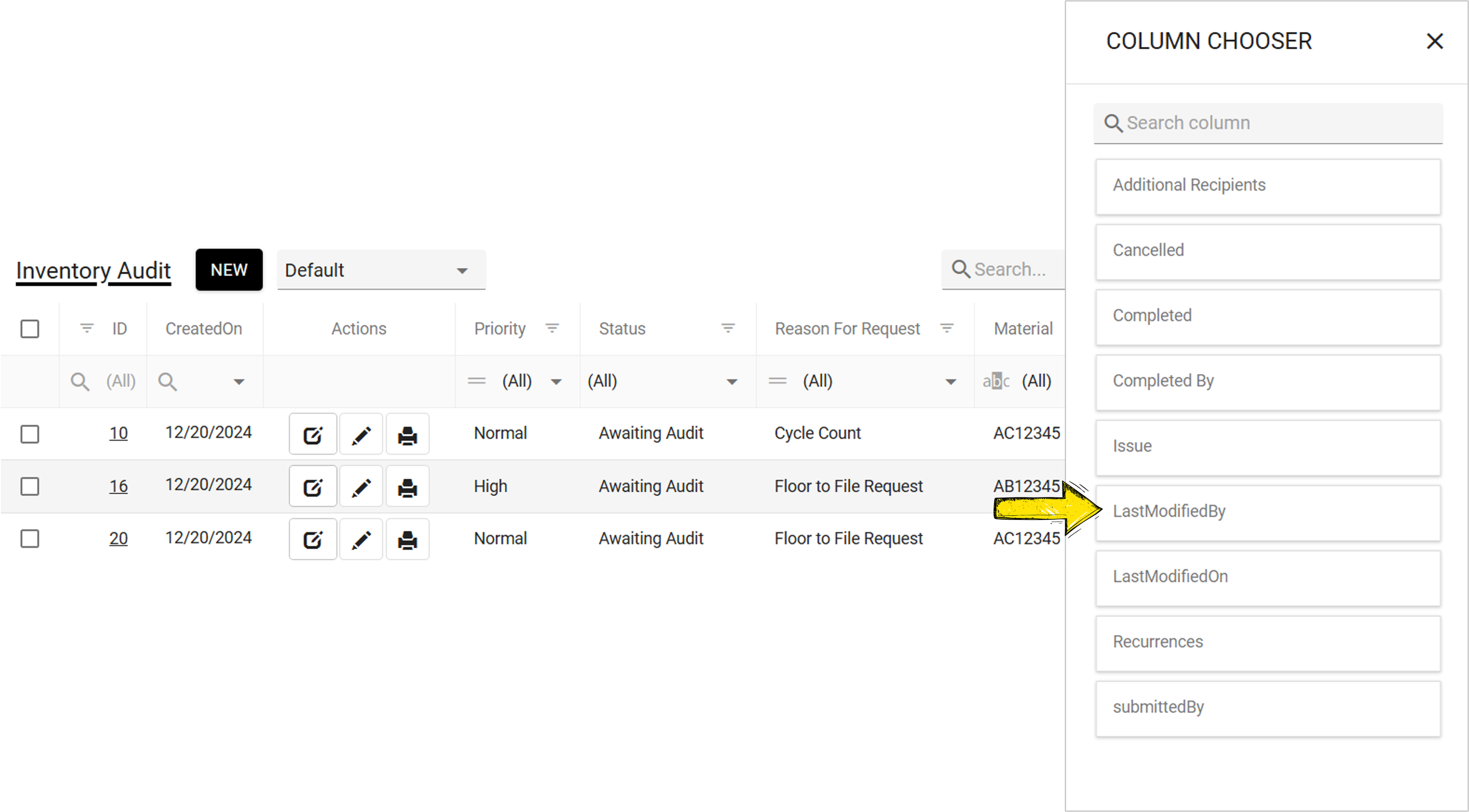Tick the select-all checkbox in header
The height and width of the screenshot is (812, 1469).
tap(30, 329)
